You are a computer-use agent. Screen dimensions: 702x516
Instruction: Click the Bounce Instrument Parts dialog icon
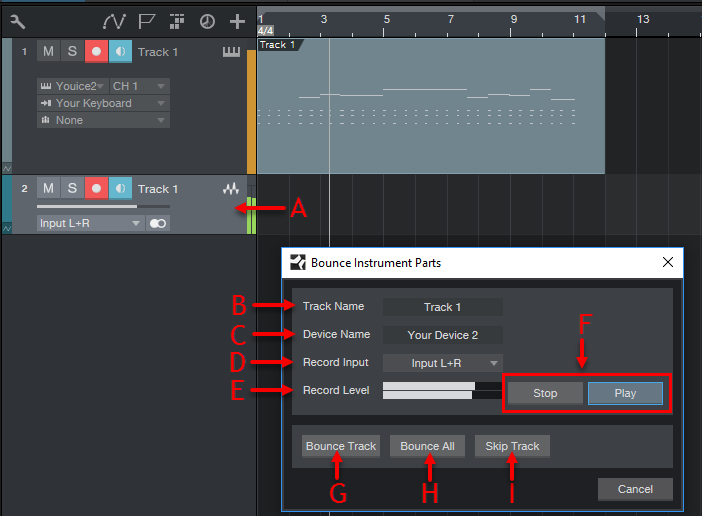[x=298, y=262]
